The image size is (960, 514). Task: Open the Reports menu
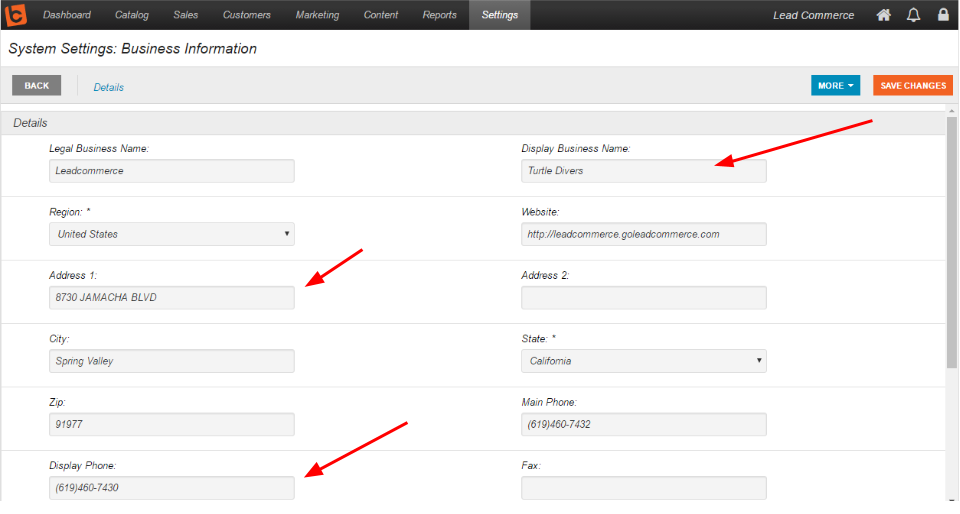(440, 15)
